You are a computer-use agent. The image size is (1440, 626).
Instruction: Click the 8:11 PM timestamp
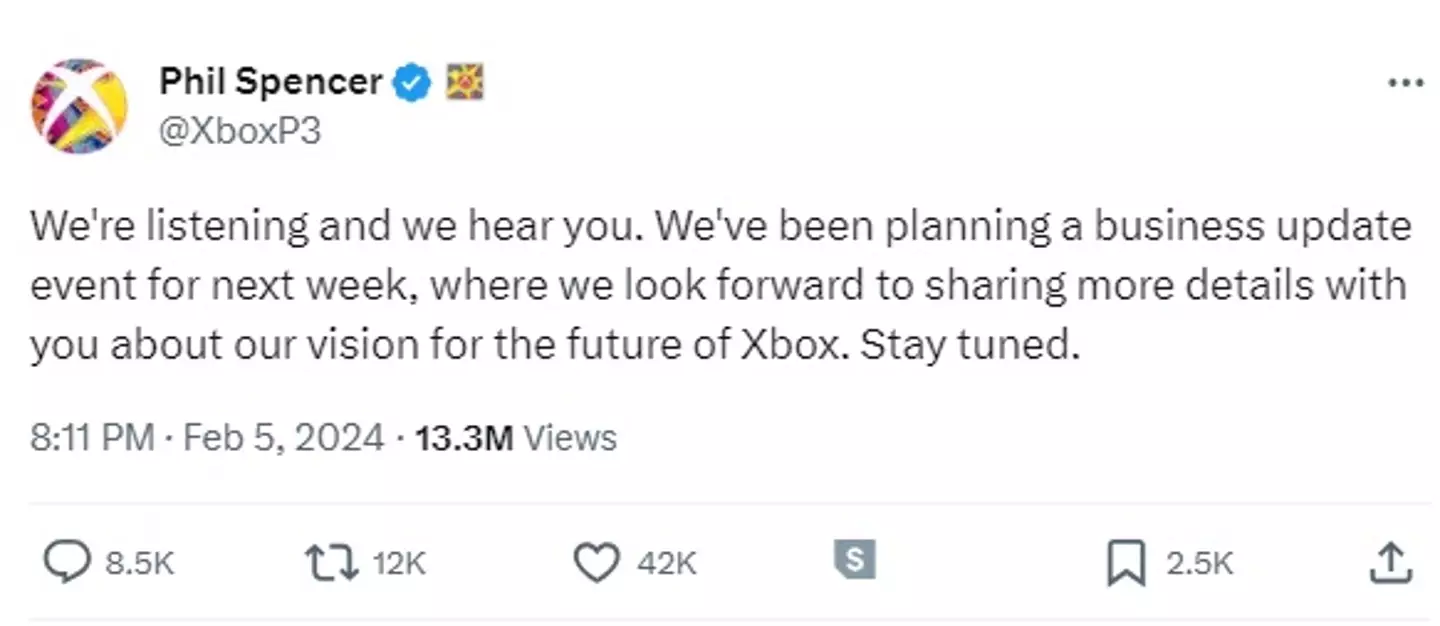[x=92, y=438]
